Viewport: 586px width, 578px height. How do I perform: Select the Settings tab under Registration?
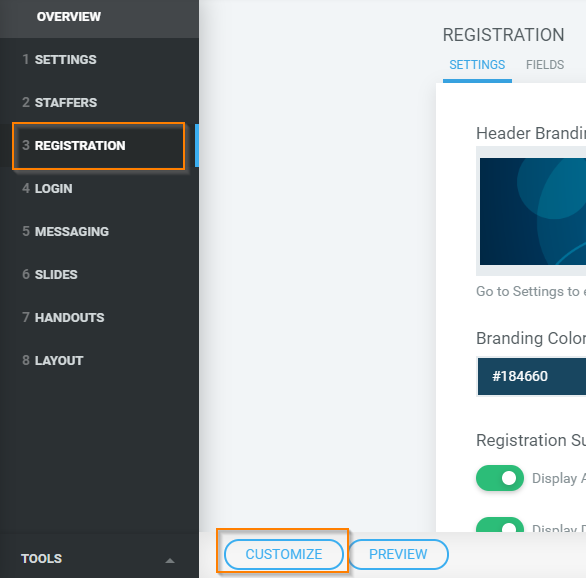point(477,65)
